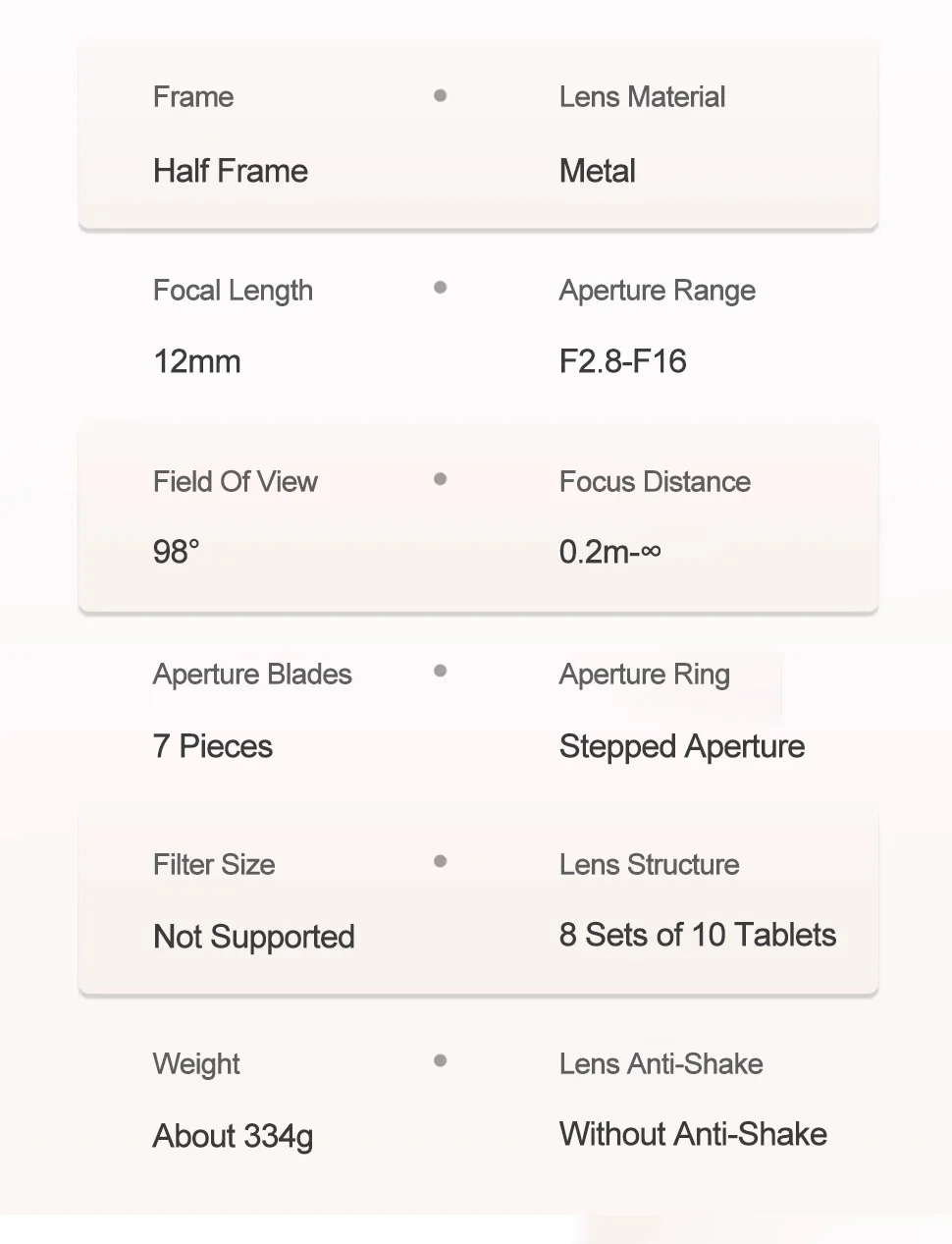Click the Not Supported filter size value
The width and height of the screenshot is (952, 1244).
[x=254, y=938]
